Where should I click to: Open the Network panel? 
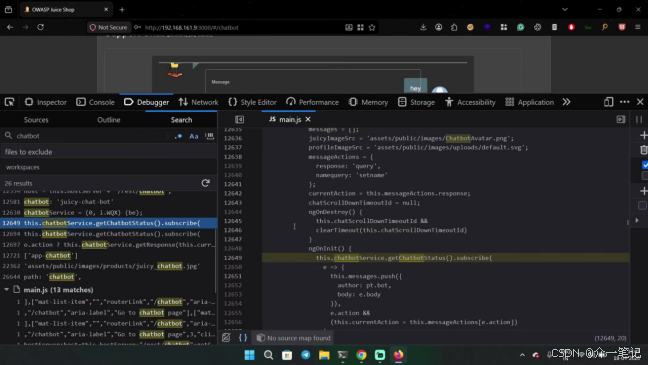pos(198,102)
